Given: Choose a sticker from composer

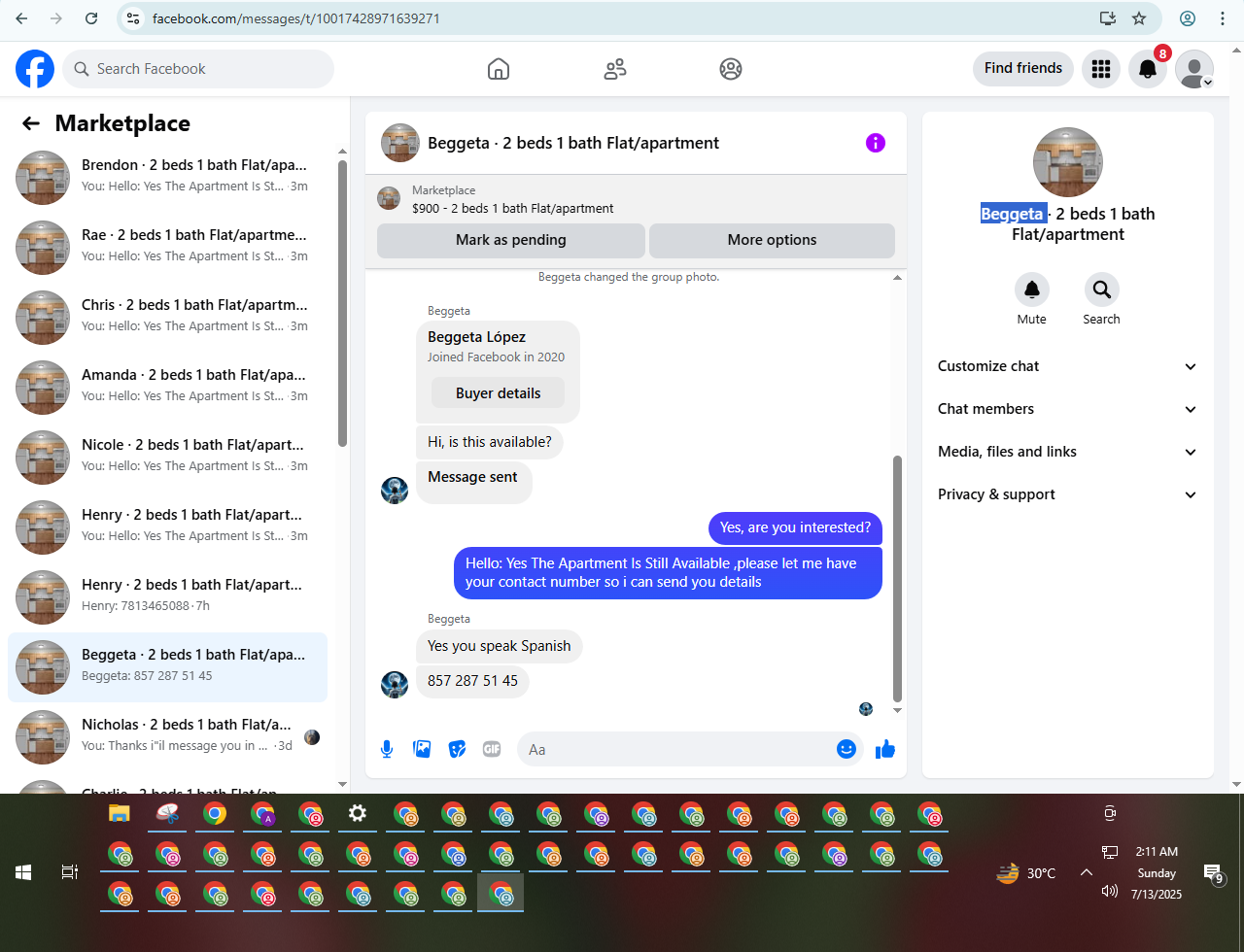Looking at the screenshot, I should tap(457, 749).
